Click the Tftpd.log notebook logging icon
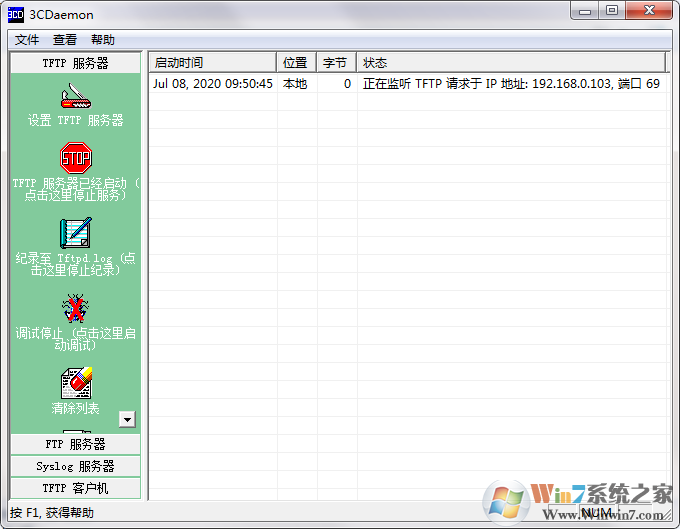Screen dimensions: 680x529 76,233
